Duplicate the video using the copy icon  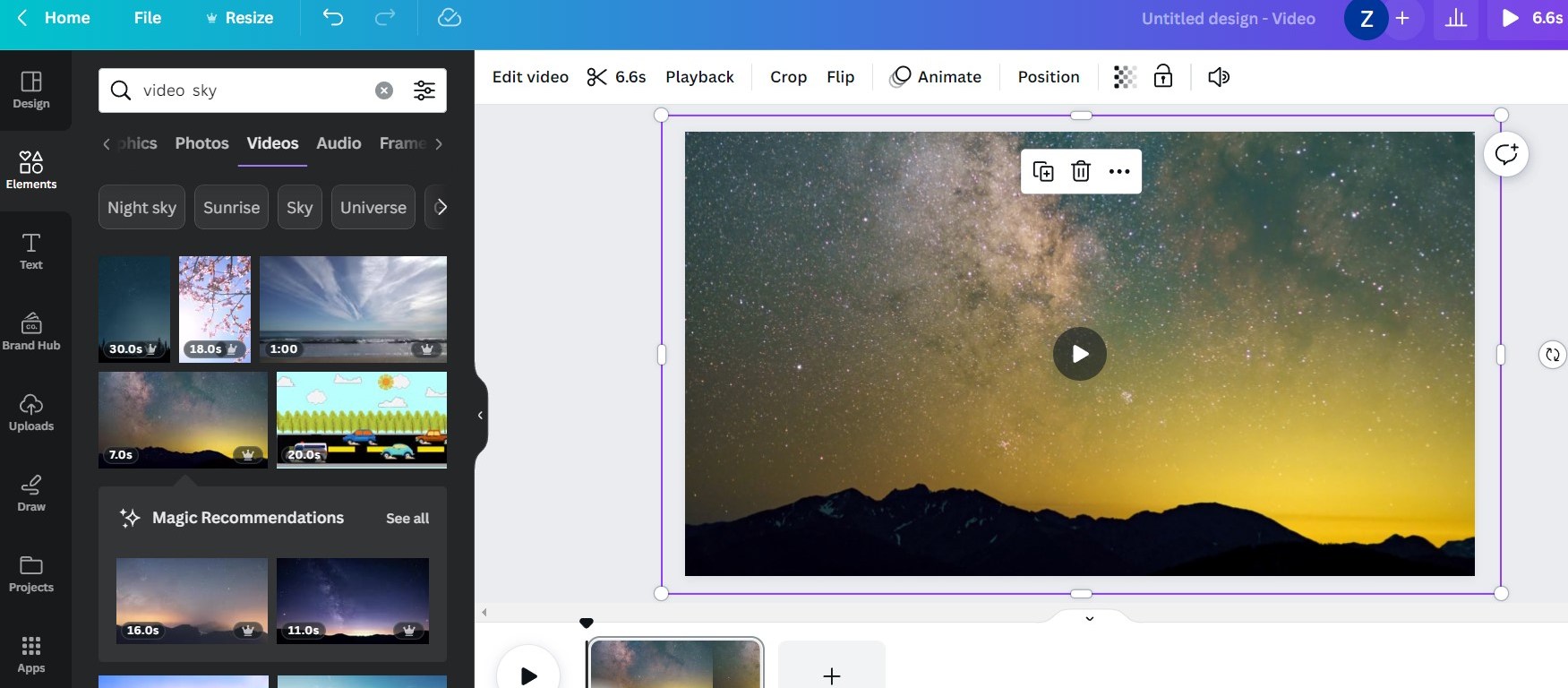(x=1043, y=171)
